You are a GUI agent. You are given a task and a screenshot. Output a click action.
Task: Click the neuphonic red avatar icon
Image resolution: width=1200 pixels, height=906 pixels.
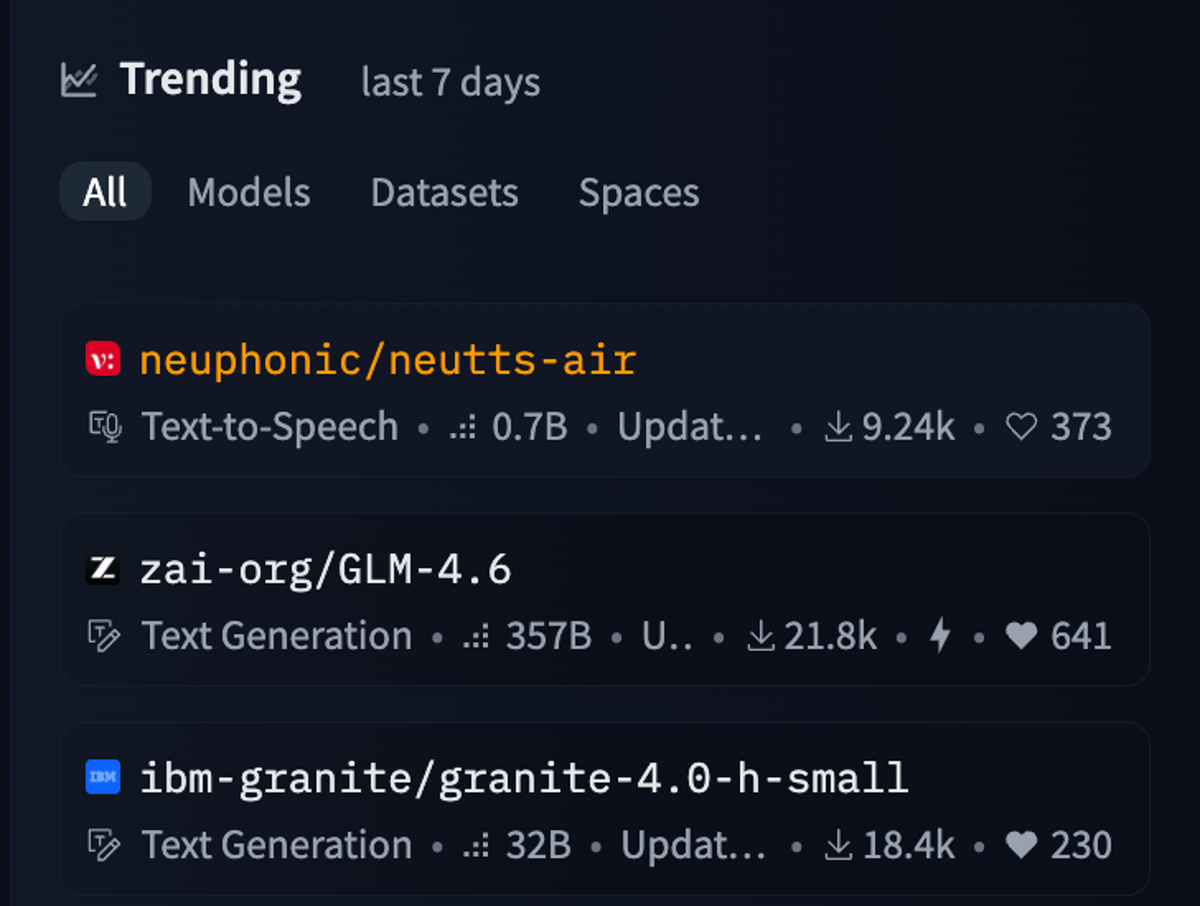(x=103, y=359)
